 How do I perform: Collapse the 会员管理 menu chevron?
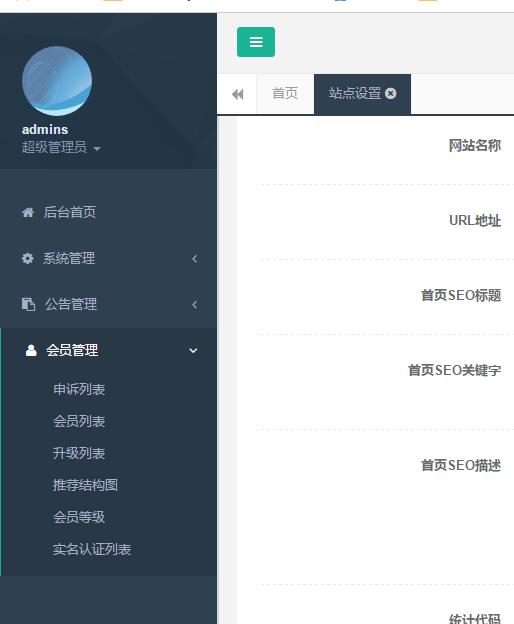193,351
